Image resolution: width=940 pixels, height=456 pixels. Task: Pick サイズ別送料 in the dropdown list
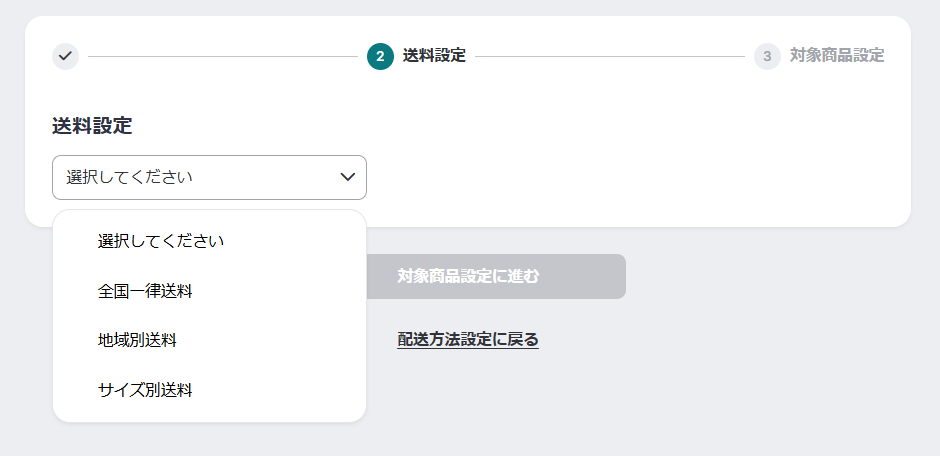[145, 390]
